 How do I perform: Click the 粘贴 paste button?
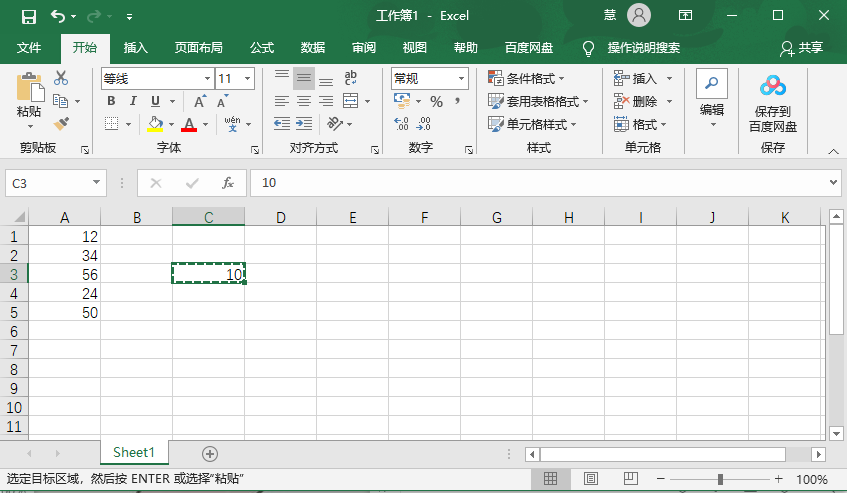[29, 100]
